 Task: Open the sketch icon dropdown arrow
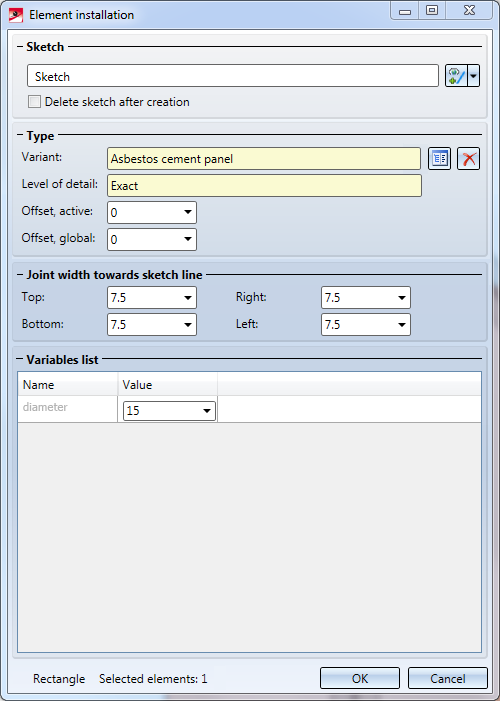coord(474,76)
